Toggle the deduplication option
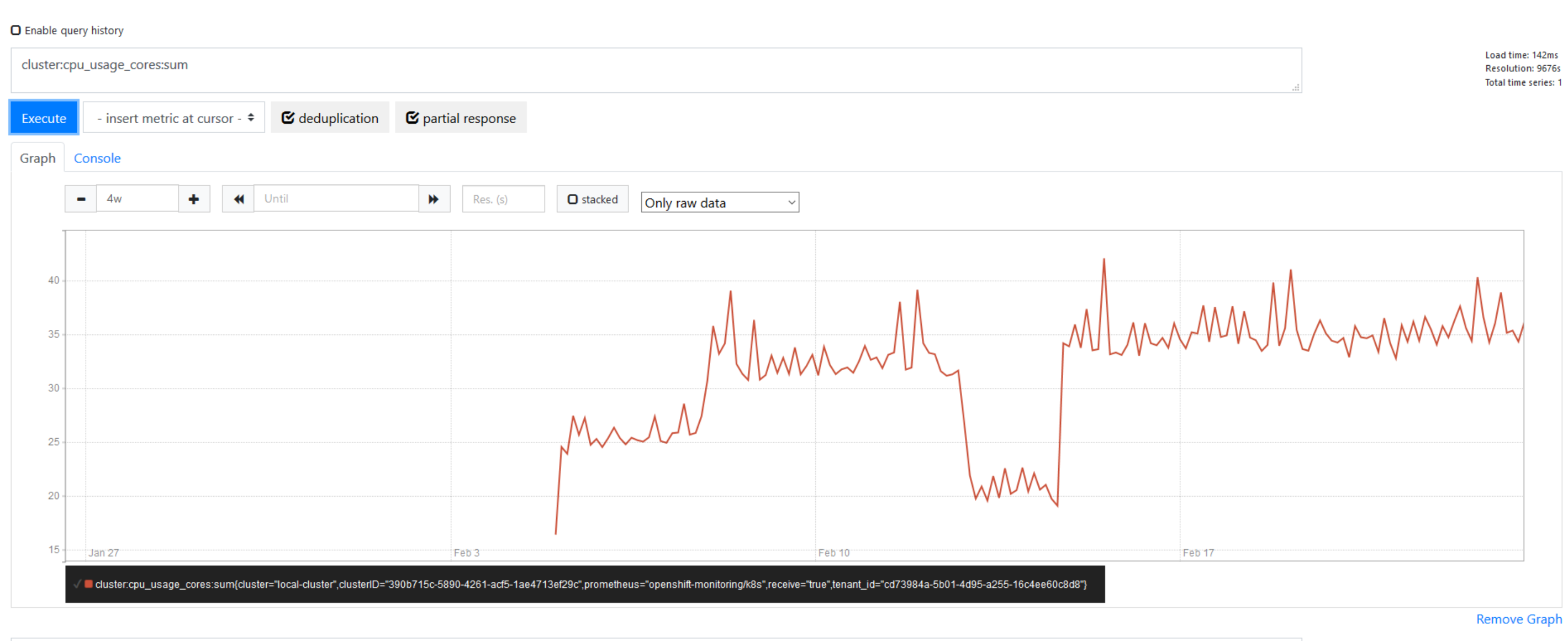 coord(330,118)
